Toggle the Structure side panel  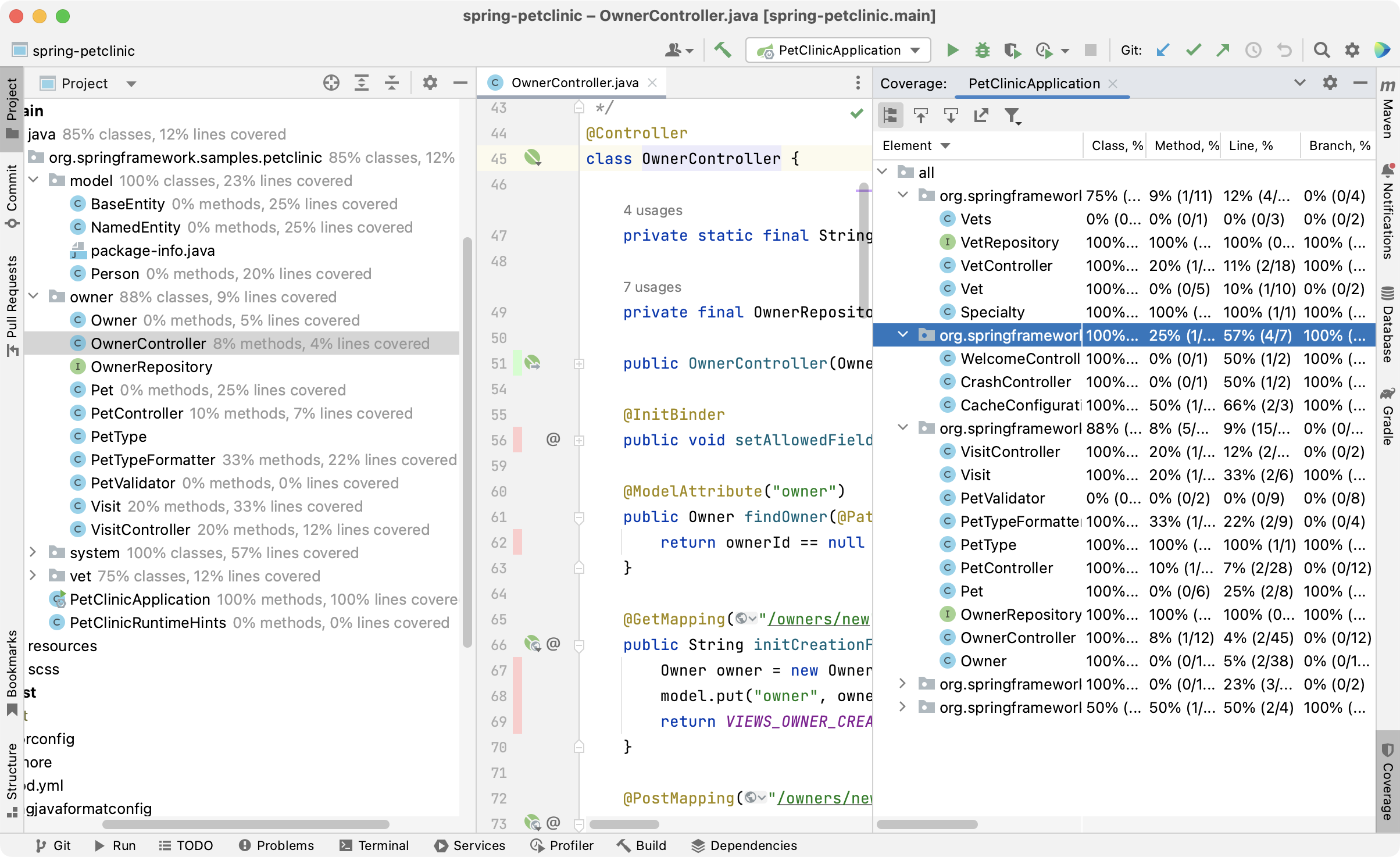point(12,780)
